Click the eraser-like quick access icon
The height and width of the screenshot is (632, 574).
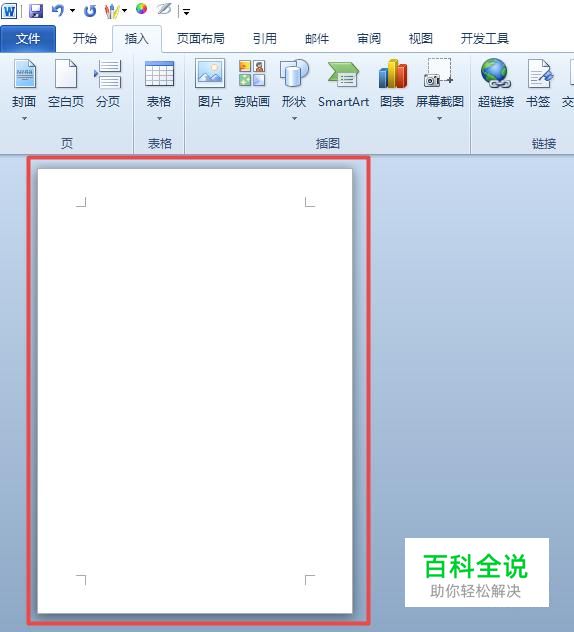pos(164,8)
